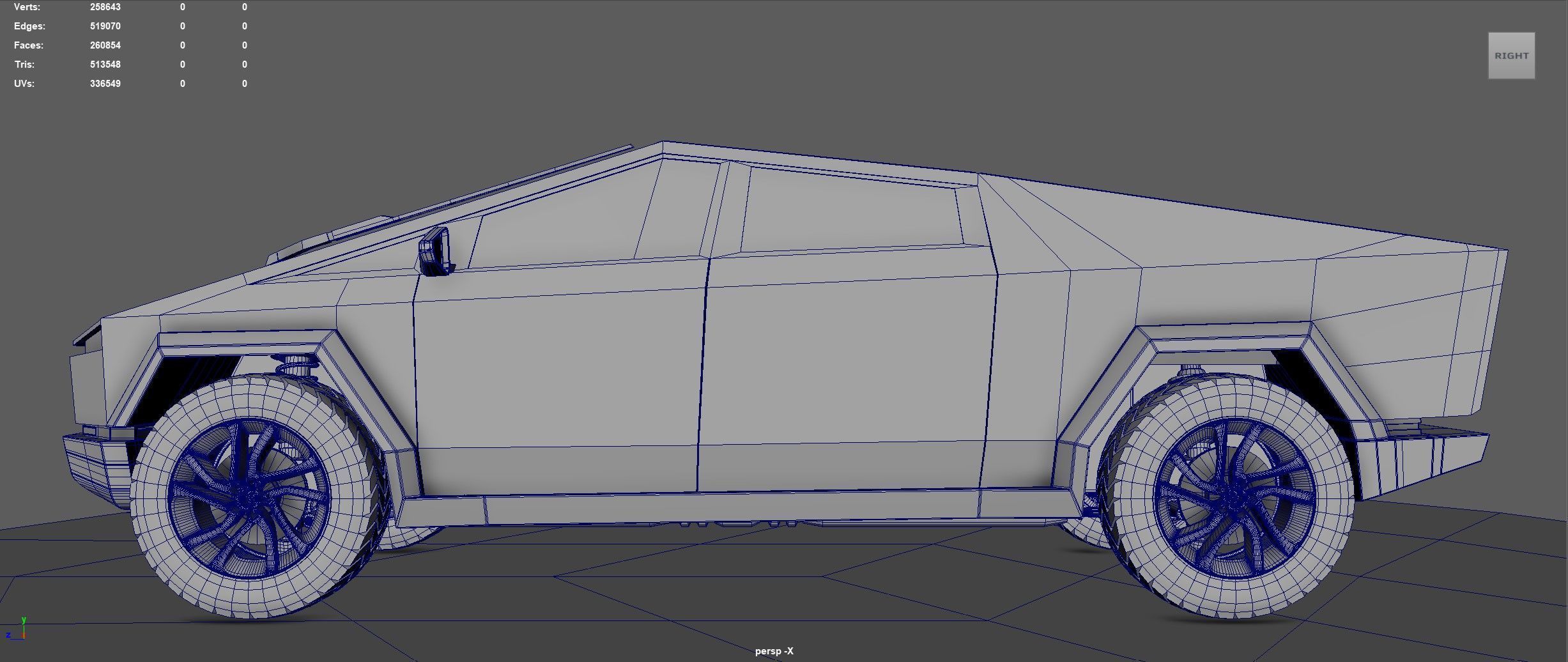1568x662 pixels.
Task: Select the side mirror on the truck
Action: [x=436, y=252]
